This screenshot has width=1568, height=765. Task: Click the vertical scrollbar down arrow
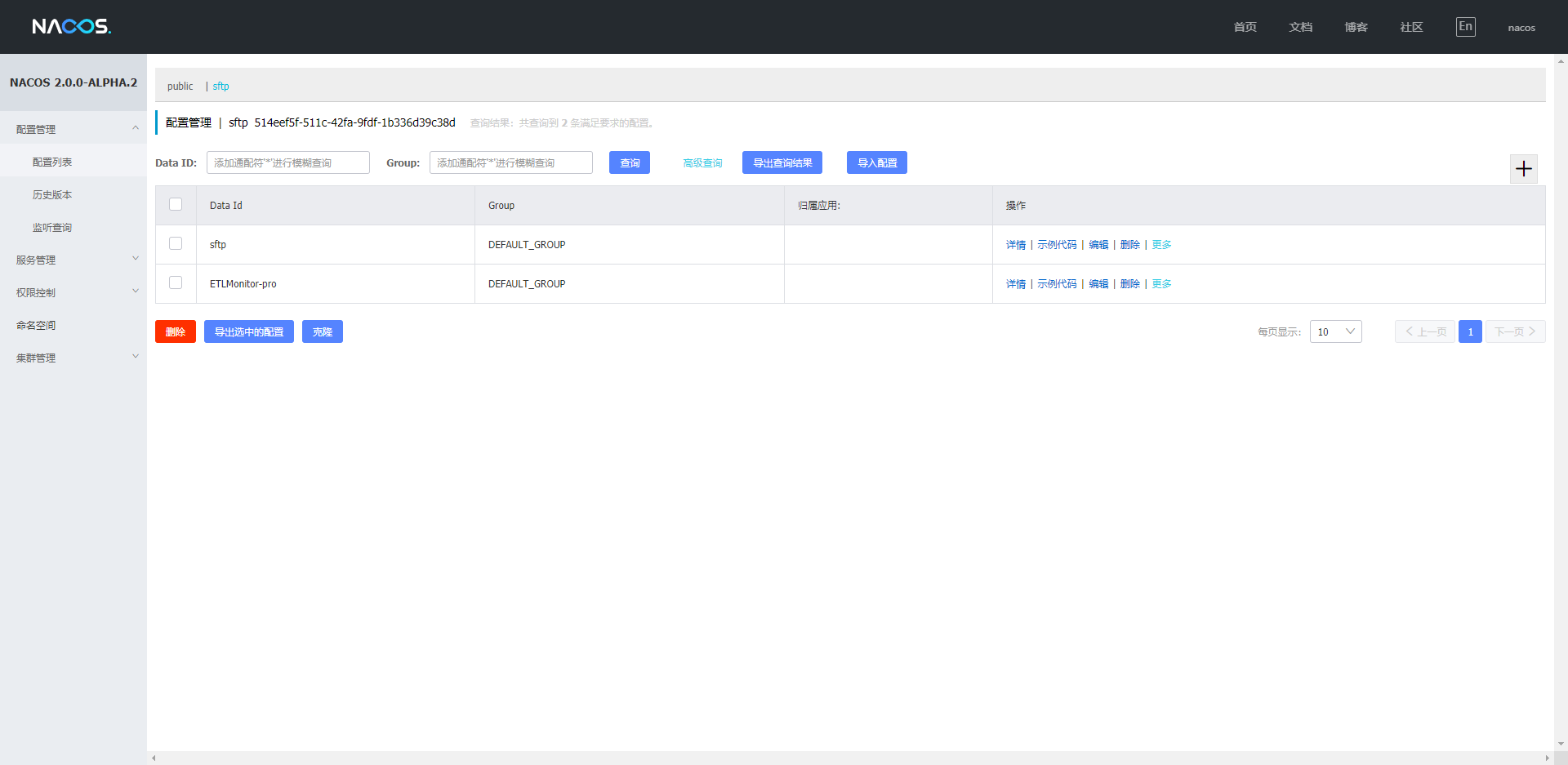[1561, 744]
